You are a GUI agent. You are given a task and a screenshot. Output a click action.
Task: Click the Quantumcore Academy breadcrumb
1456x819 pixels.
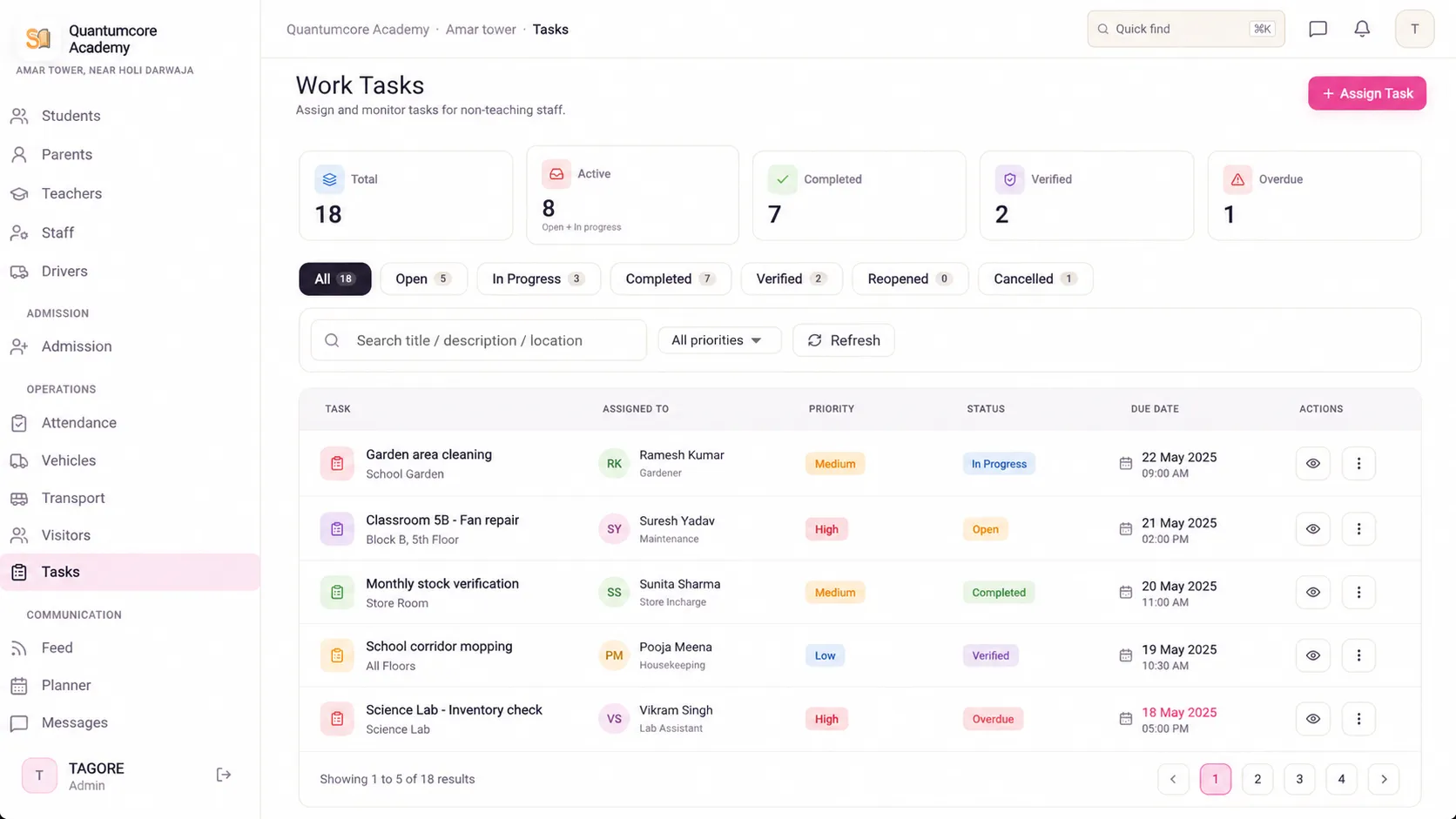(x=358, y=30)
